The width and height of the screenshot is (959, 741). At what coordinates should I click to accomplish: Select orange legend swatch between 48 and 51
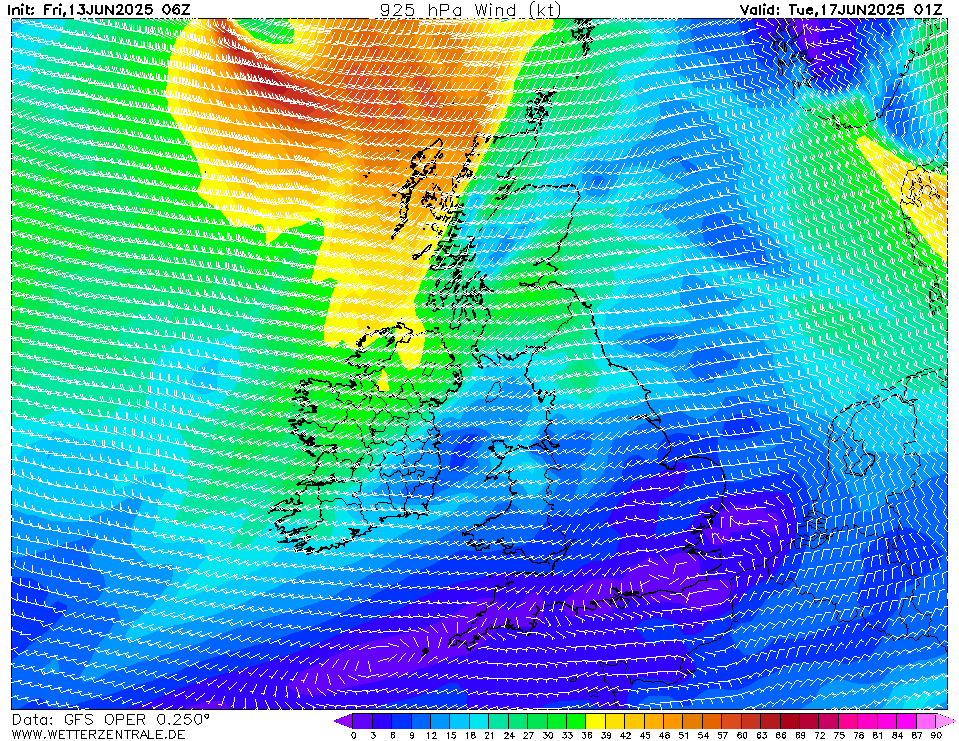(673, 721)
